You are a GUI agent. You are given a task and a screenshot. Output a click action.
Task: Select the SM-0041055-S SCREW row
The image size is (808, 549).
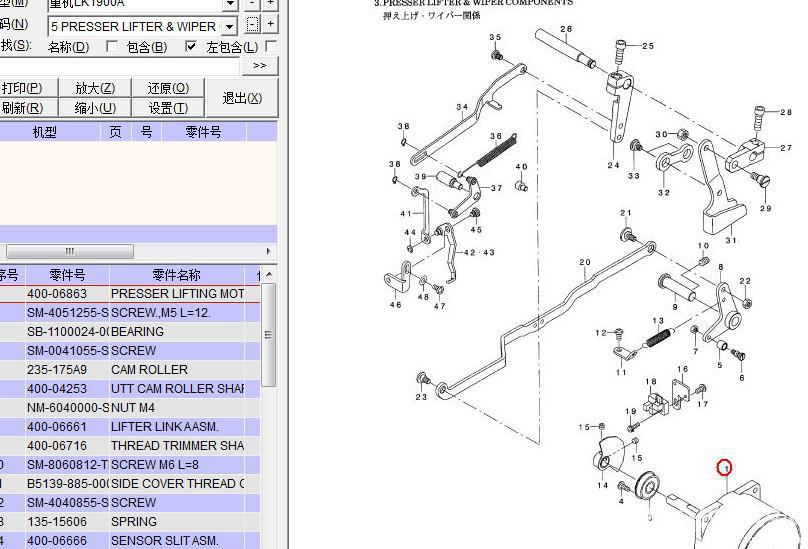pyautogui.click(x=130, y=351)
